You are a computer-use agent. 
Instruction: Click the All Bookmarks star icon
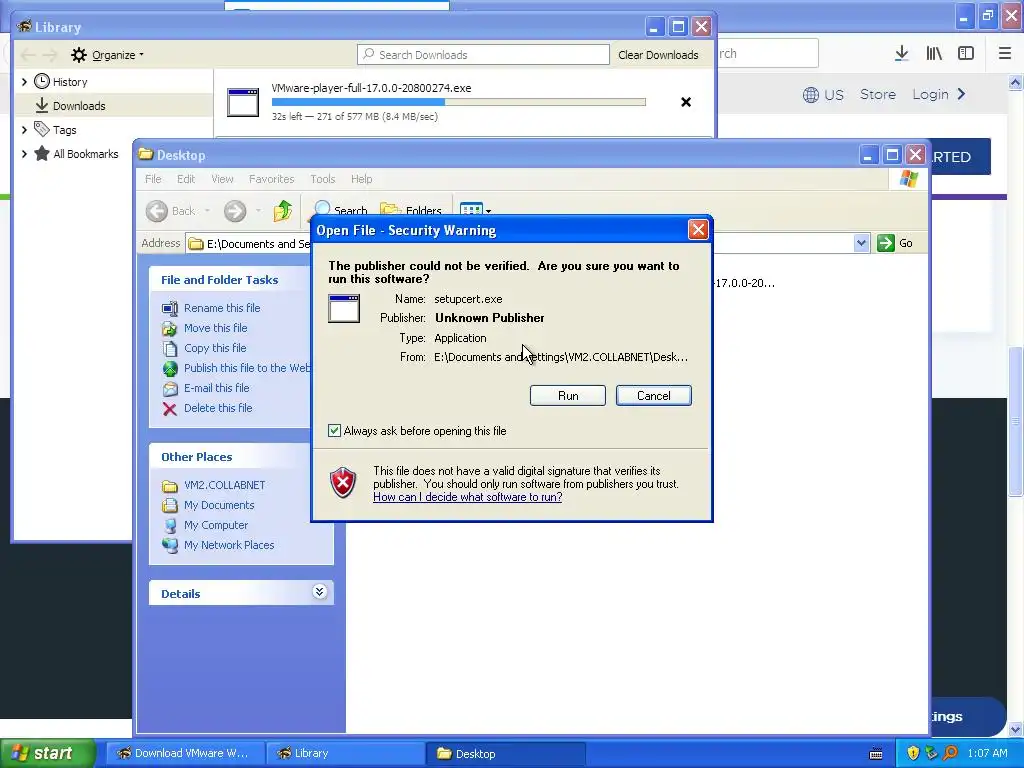pyautogui.click(x=42, y=153)
